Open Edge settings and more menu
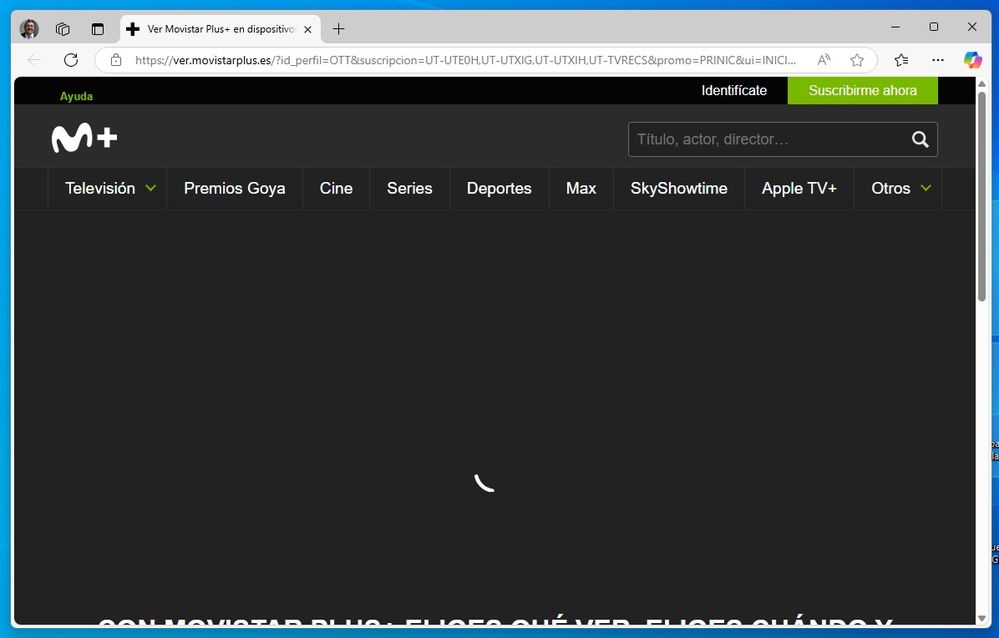Viewport: 999px width, 638px height. tap(937, 60)
